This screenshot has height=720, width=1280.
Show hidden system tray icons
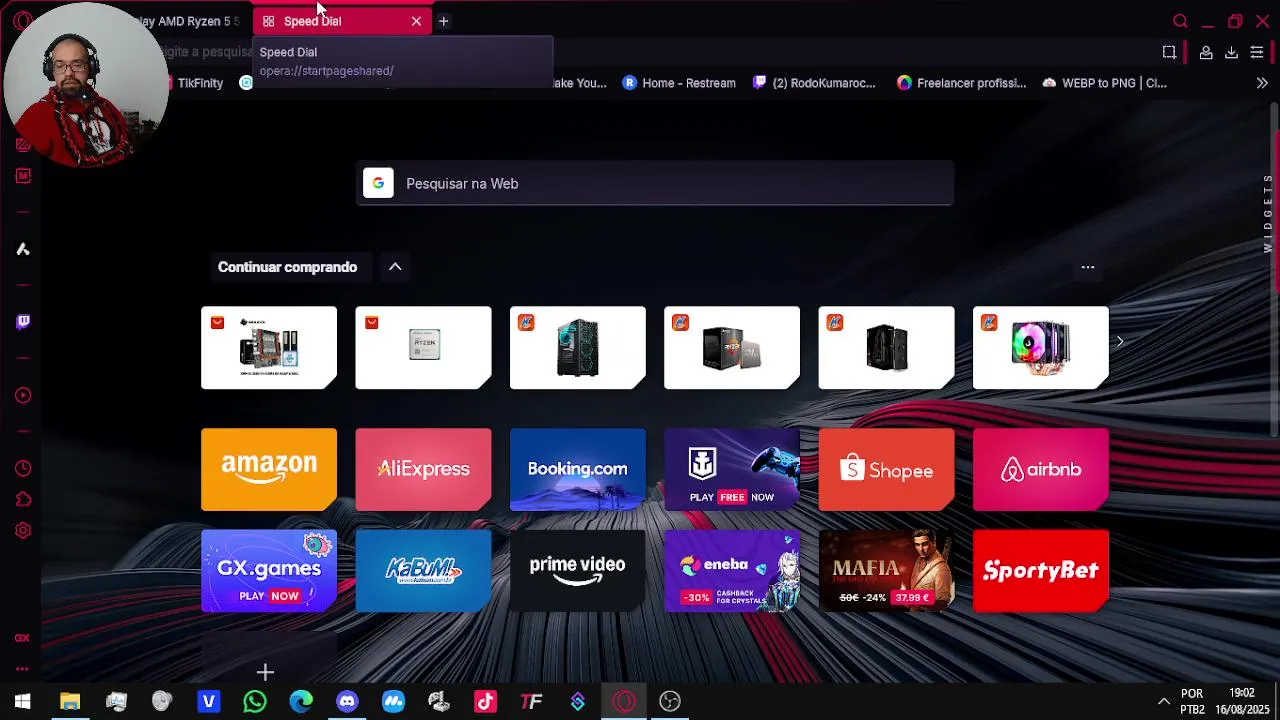1163,701
